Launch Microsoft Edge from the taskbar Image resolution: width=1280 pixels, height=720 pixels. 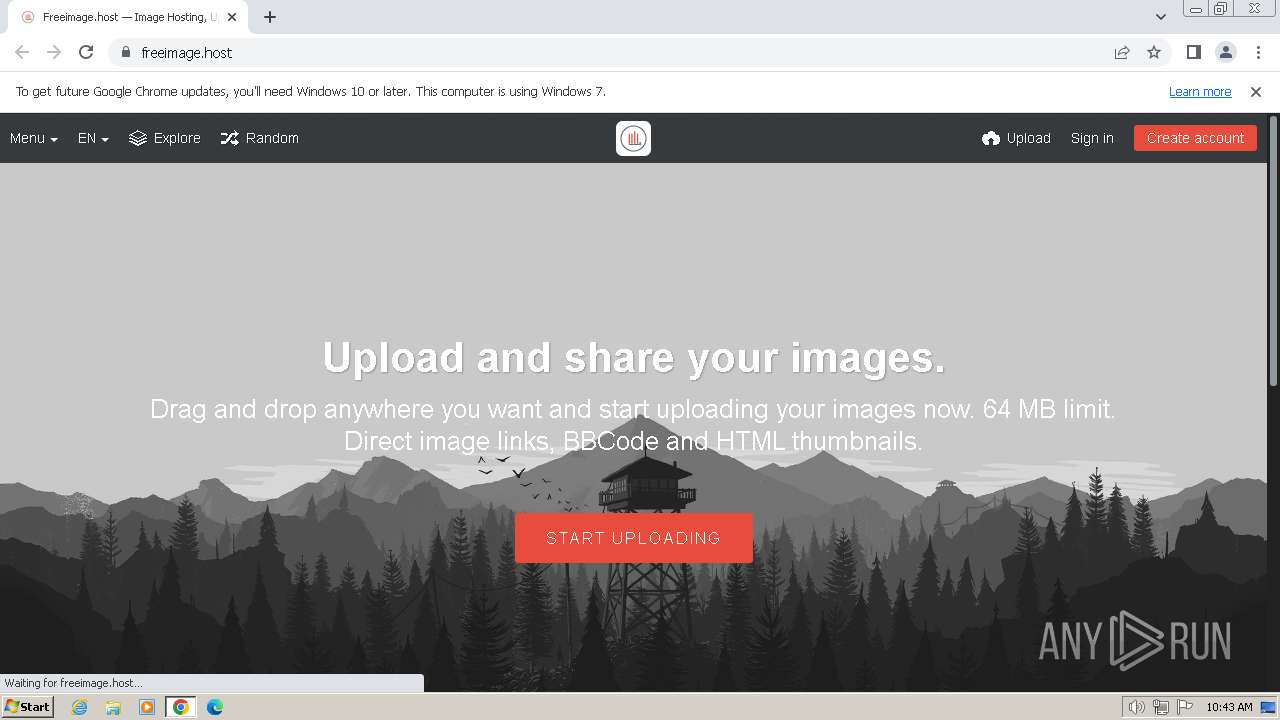(x=215, y=707)
